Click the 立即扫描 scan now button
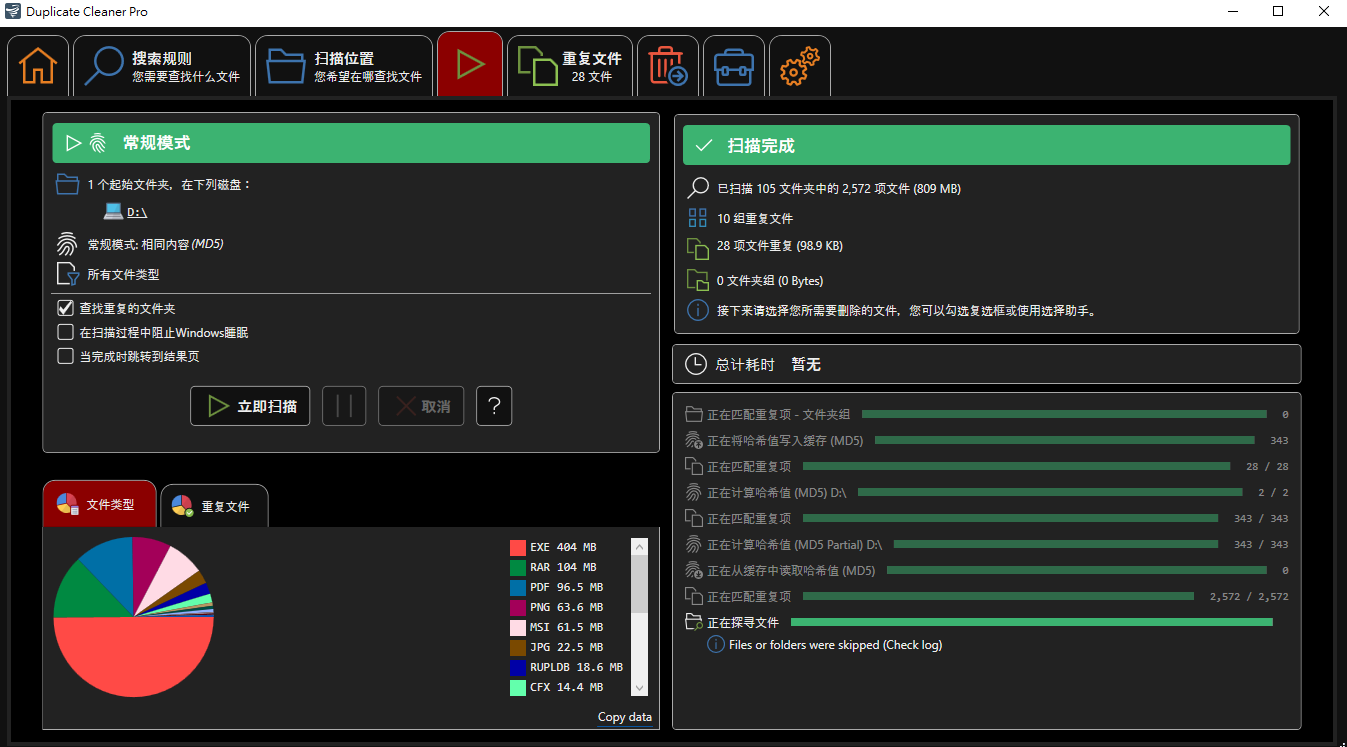 point(250,406)
